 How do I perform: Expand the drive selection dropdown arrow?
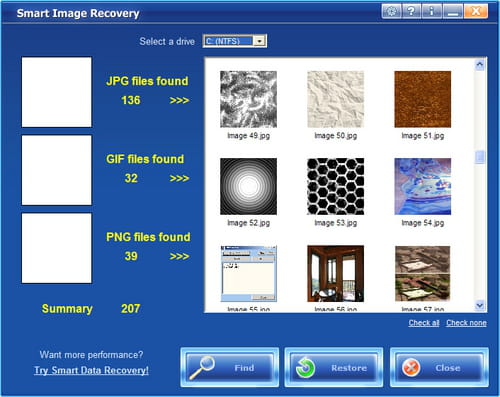[x=259, y=41]
